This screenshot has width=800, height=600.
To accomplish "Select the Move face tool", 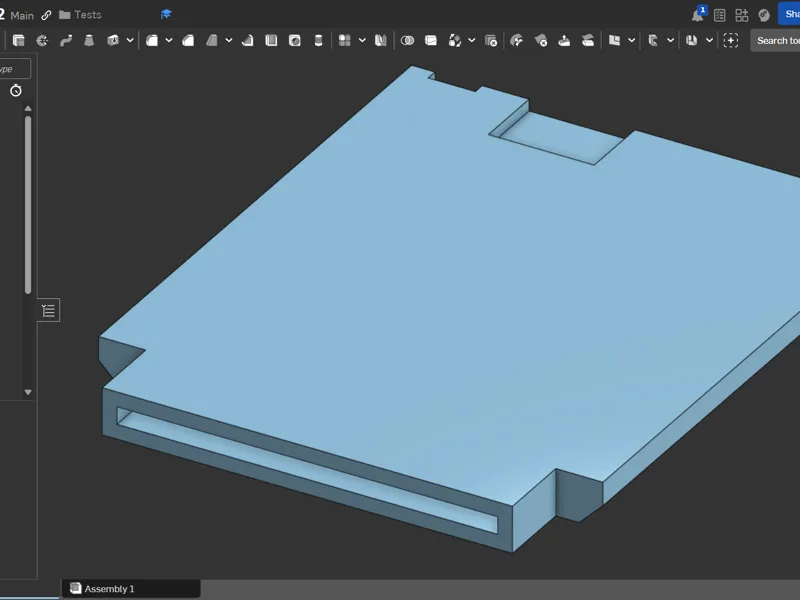I will (x=564, y=40).
